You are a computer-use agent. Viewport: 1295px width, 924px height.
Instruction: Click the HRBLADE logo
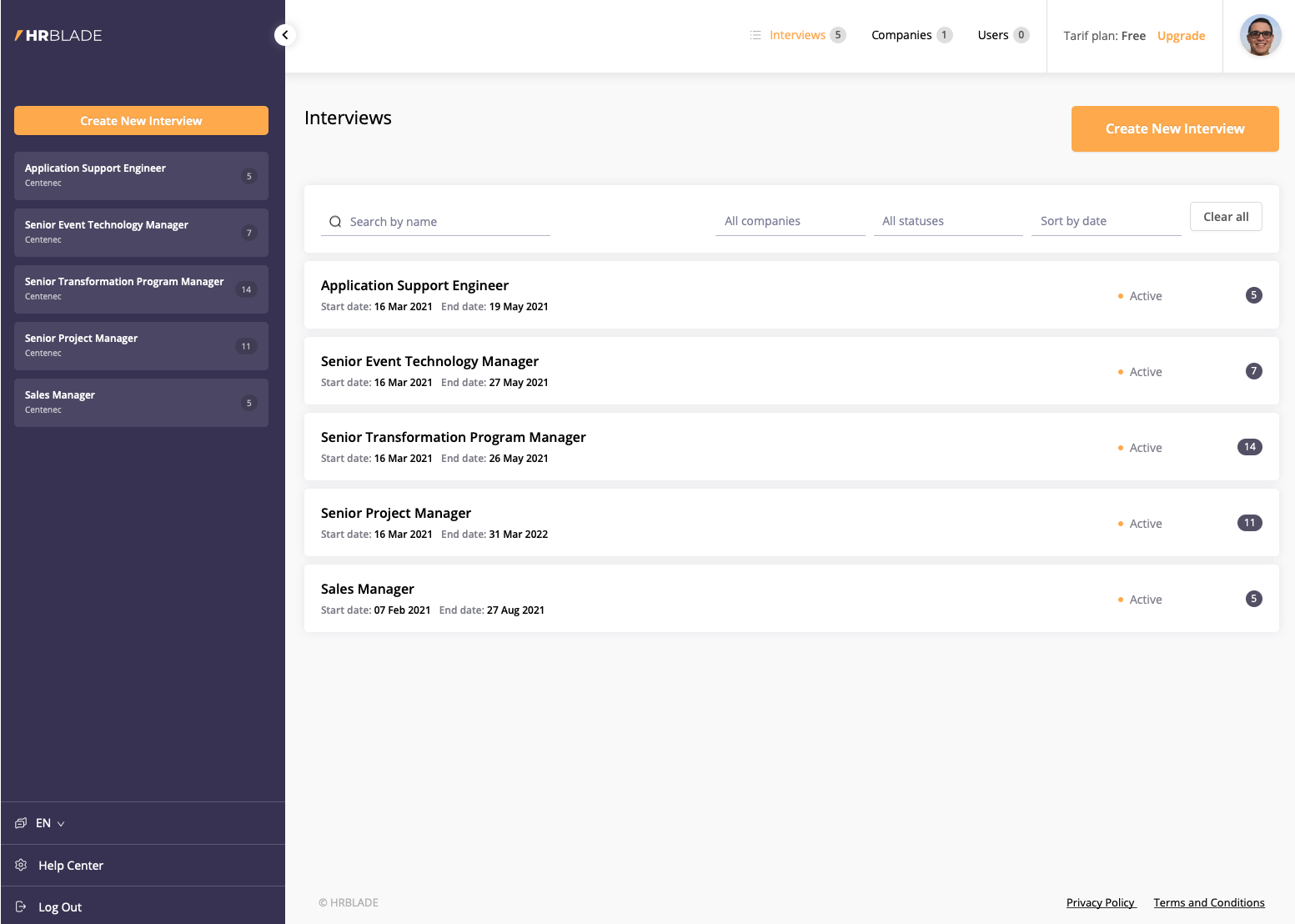tap(58, 36)
